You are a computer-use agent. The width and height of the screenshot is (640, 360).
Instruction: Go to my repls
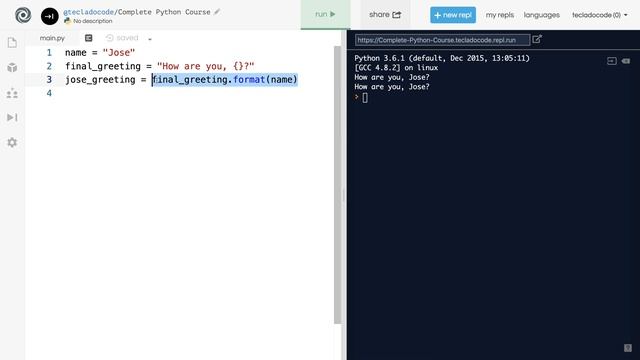(500, 15)
